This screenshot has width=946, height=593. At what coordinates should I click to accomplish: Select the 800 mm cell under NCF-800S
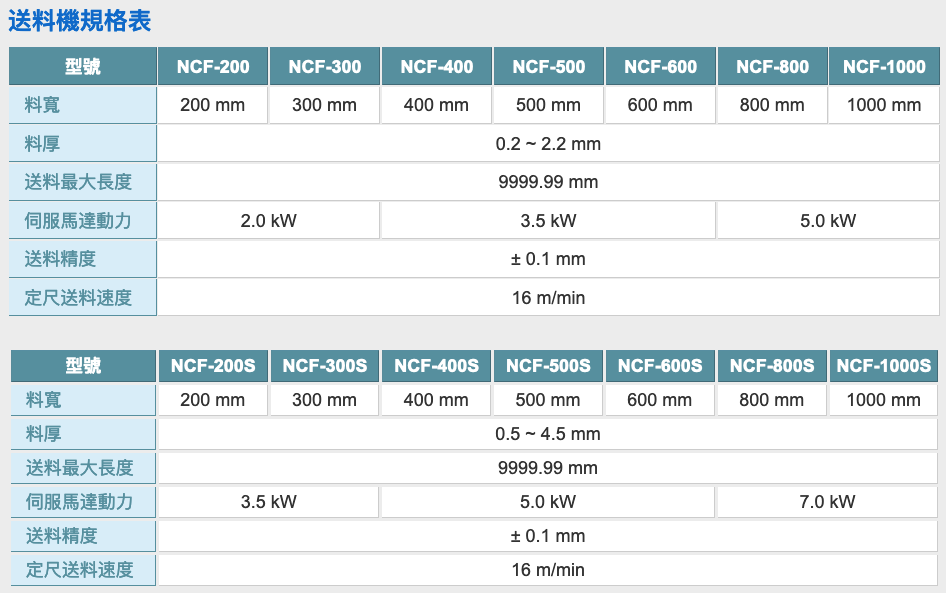click(772, 400)
